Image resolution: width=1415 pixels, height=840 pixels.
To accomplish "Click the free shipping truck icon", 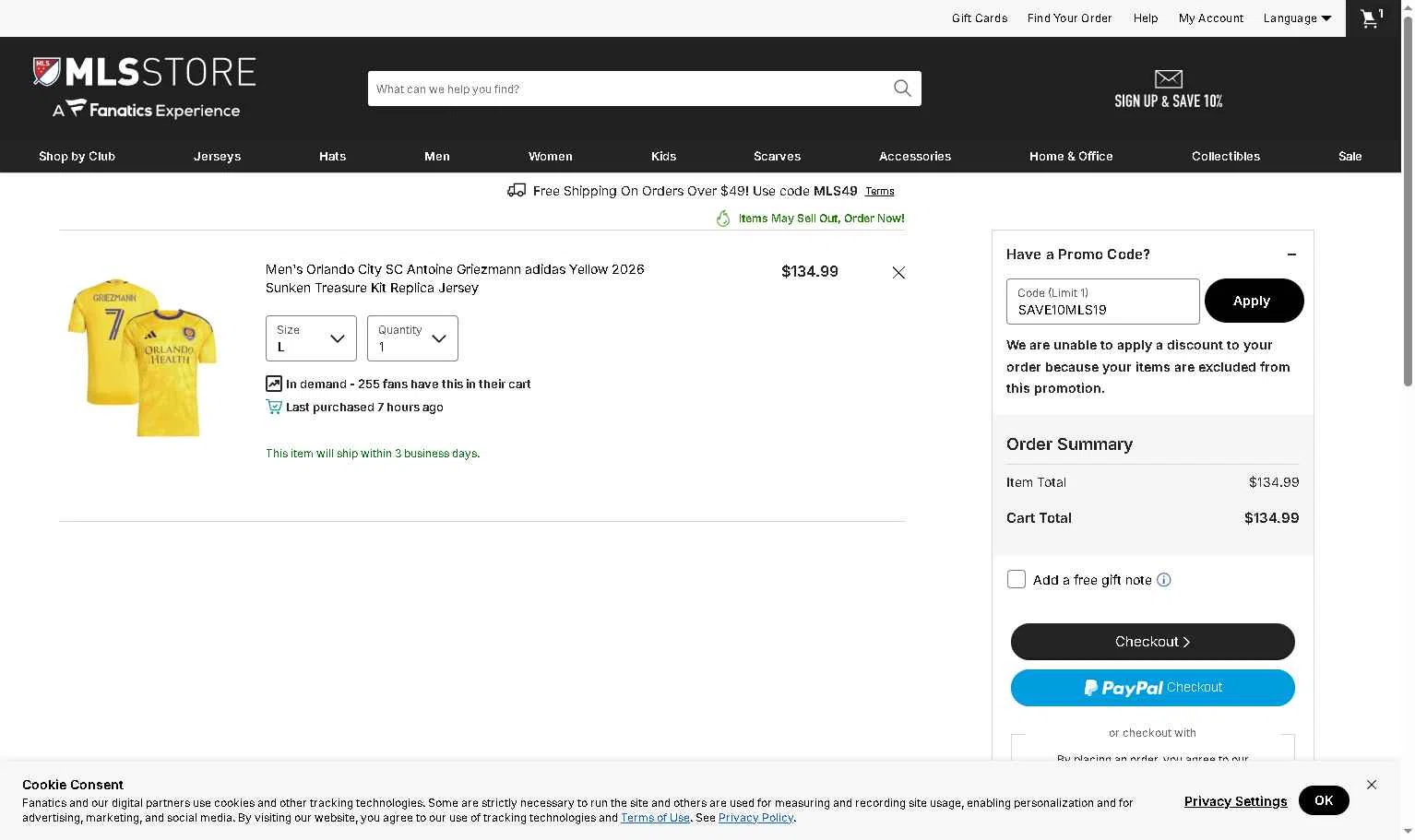I will [x=517, y=191].
